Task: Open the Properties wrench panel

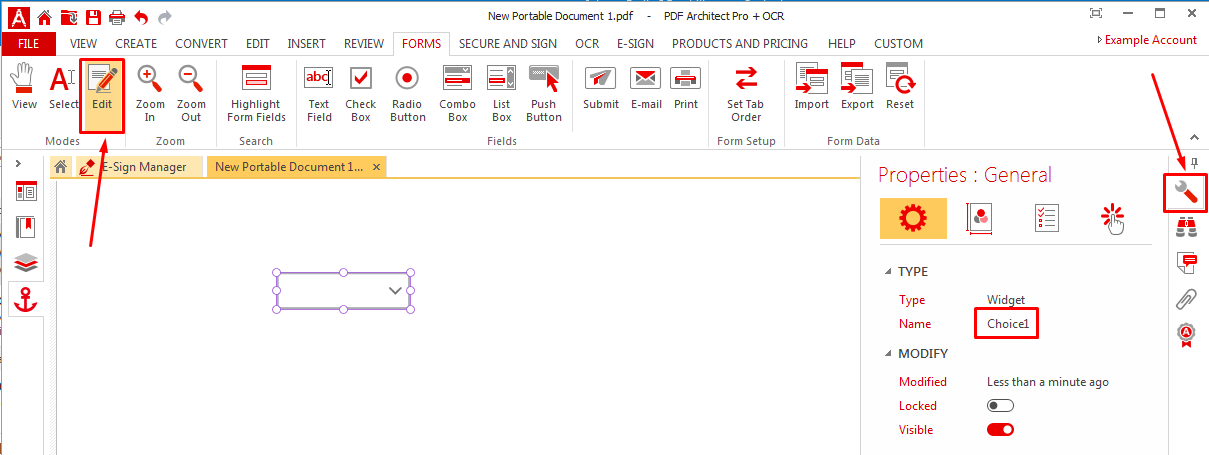Action: click(x=1185, y=193)
